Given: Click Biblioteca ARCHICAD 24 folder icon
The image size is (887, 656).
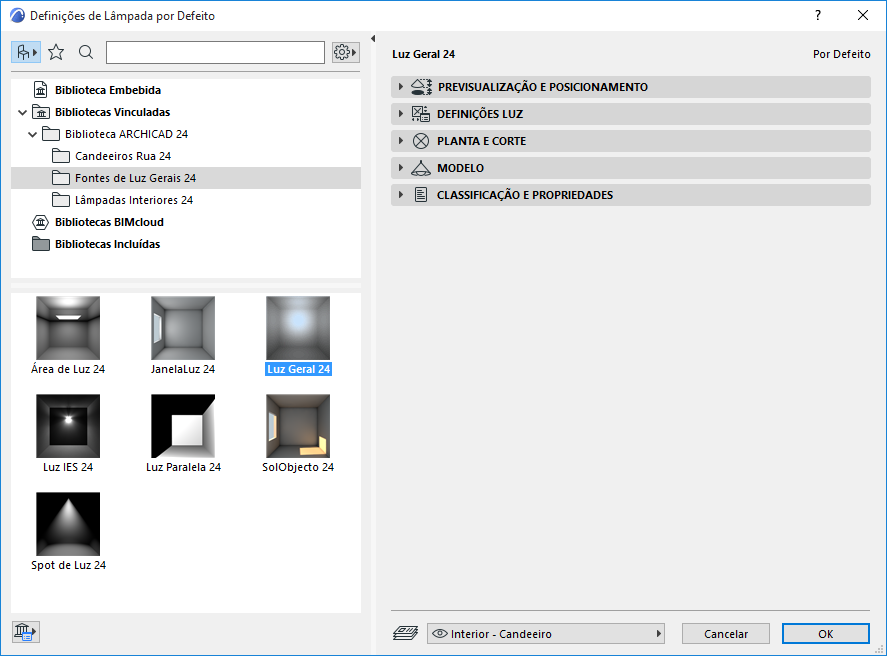Looking at the screenshot, I should click(x=51, y=134).
